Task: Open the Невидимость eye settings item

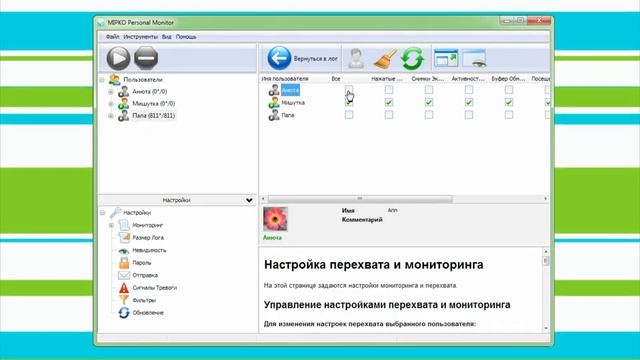Action: click(149, 250)
